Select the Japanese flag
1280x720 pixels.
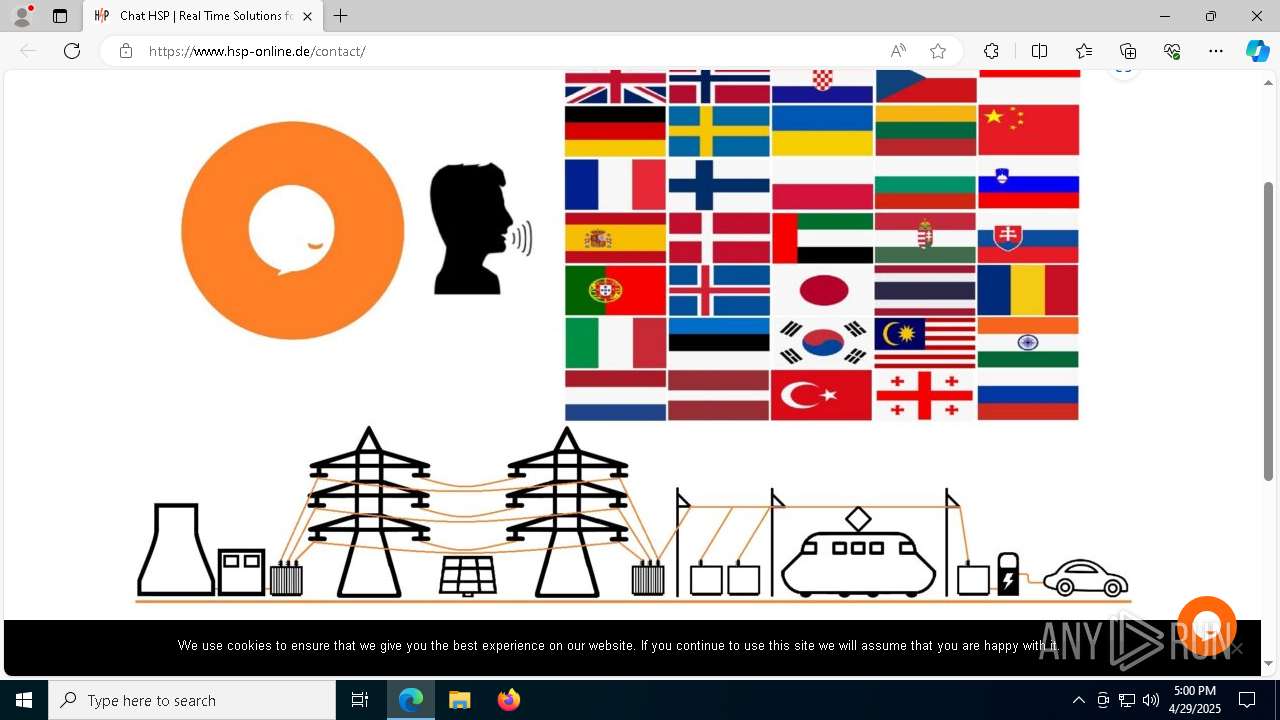pos(822,290)
